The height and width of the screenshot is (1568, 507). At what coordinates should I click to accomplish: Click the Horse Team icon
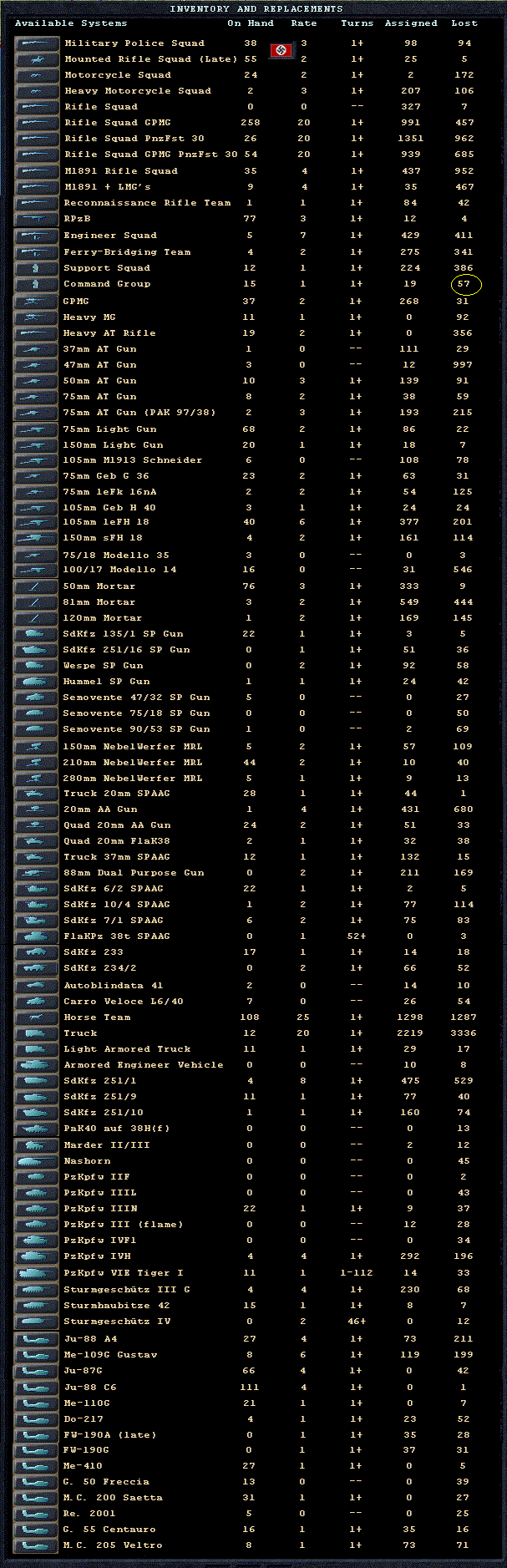(37, 1017)
